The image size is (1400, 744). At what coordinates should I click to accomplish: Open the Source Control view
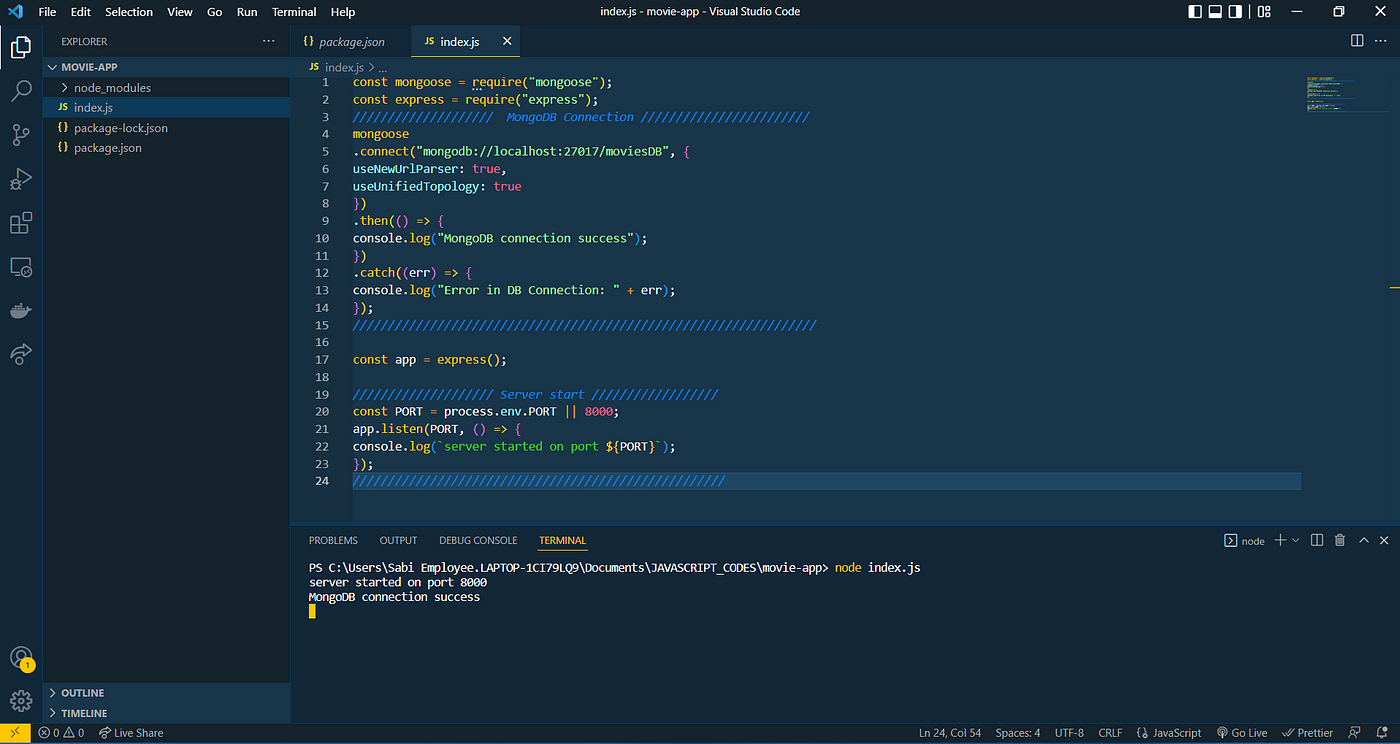pyautogui.click(x=21, y=135)
